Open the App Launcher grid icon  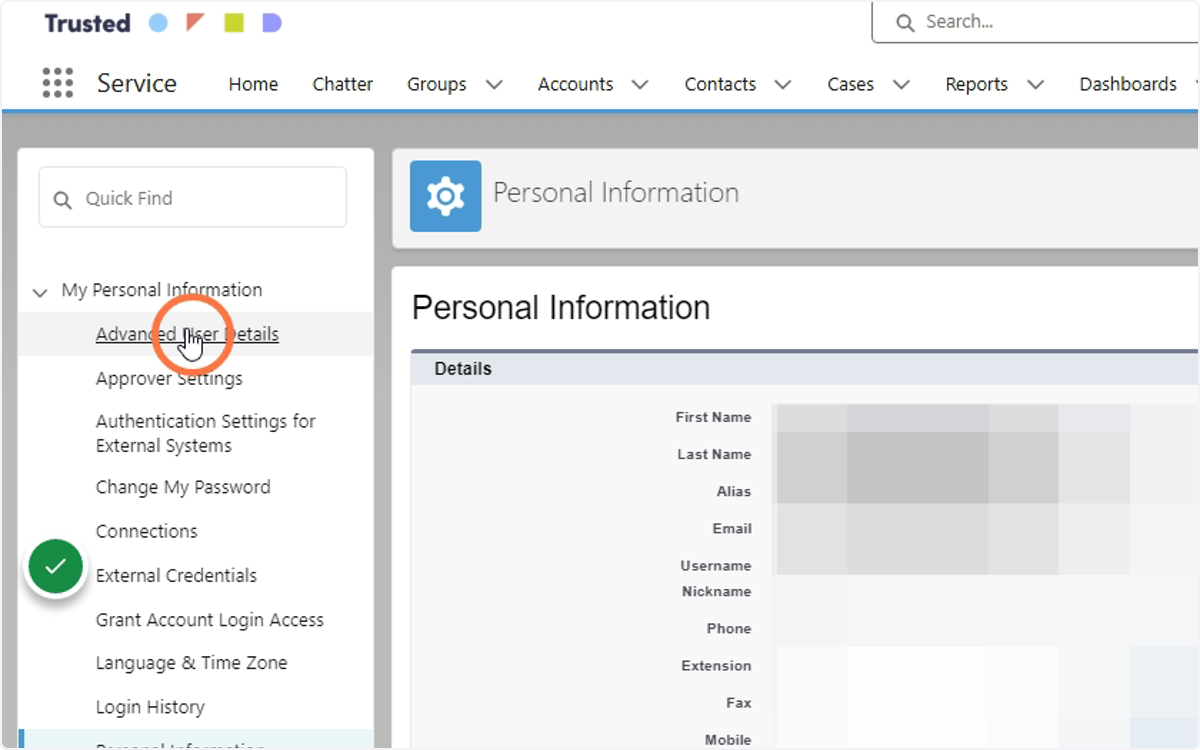click(58, 83)
